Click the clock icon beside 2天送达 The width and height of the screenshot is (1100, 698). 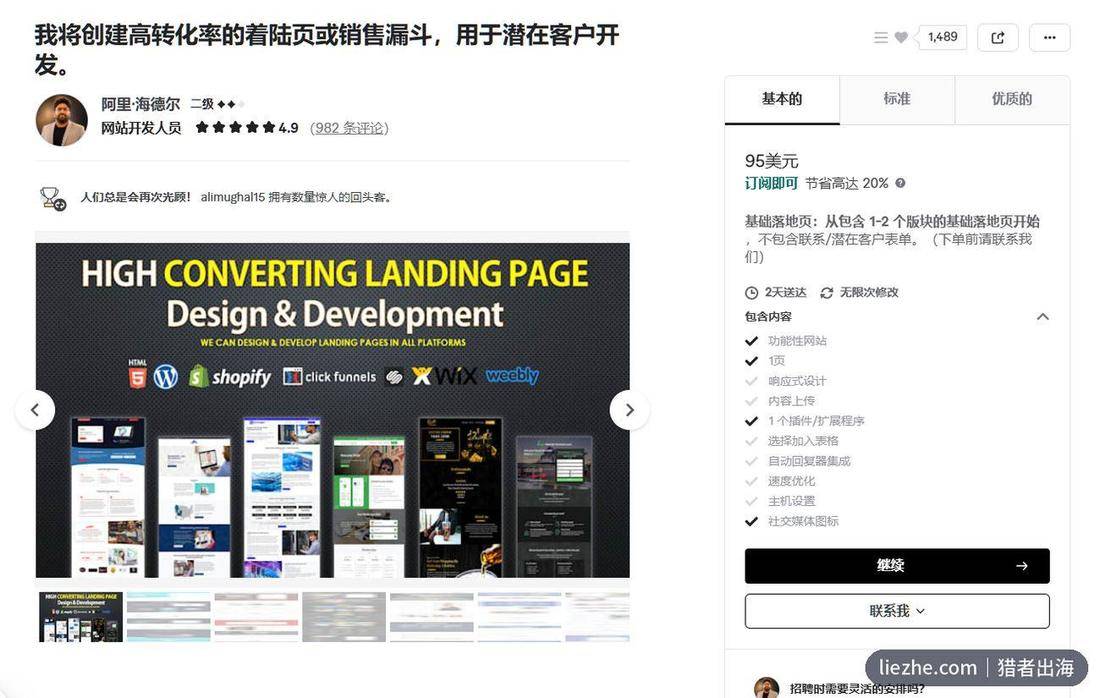click(751, 293)
